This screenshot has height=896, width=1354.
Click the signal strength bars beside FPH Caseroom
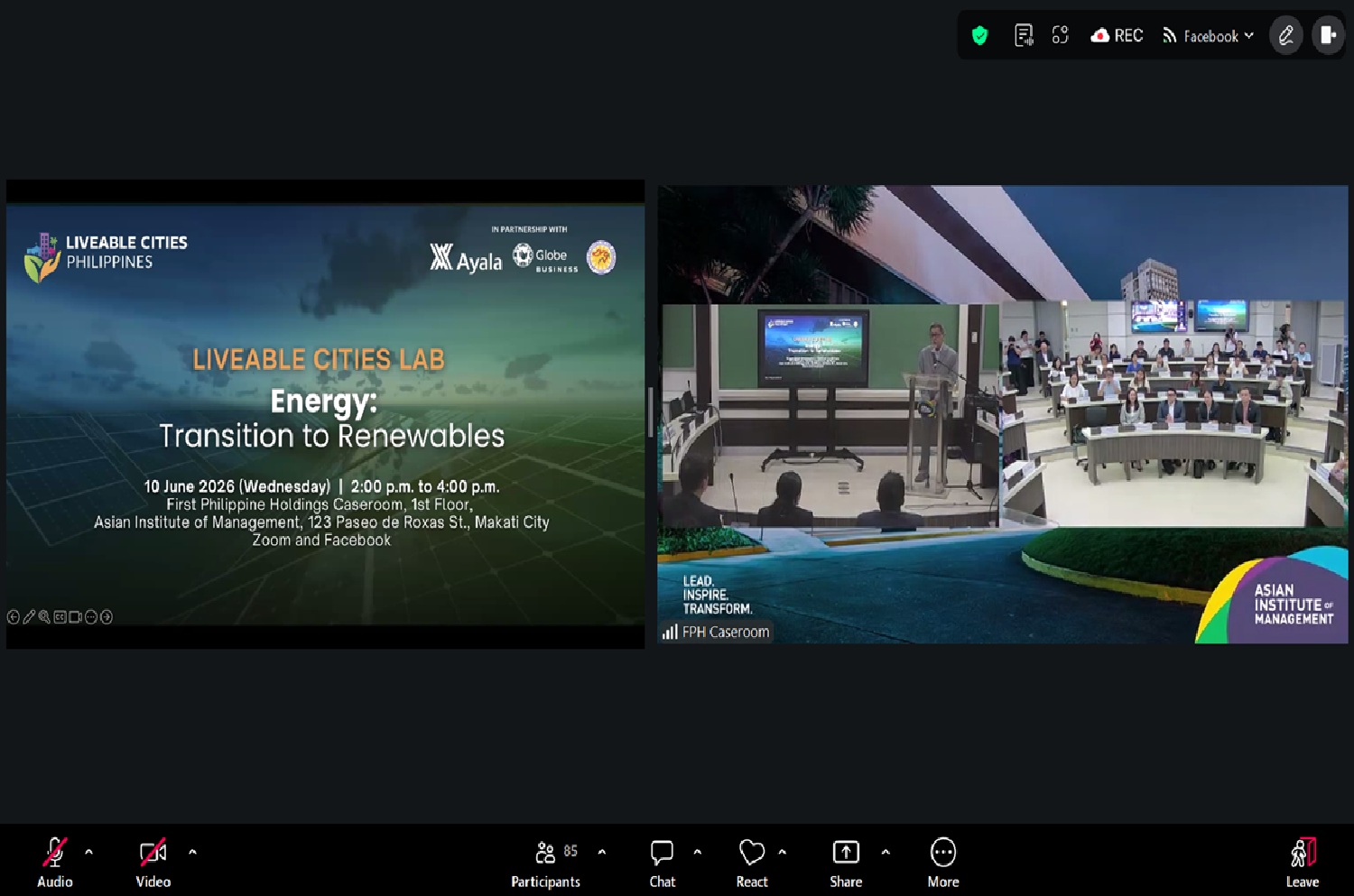point(670,633)
